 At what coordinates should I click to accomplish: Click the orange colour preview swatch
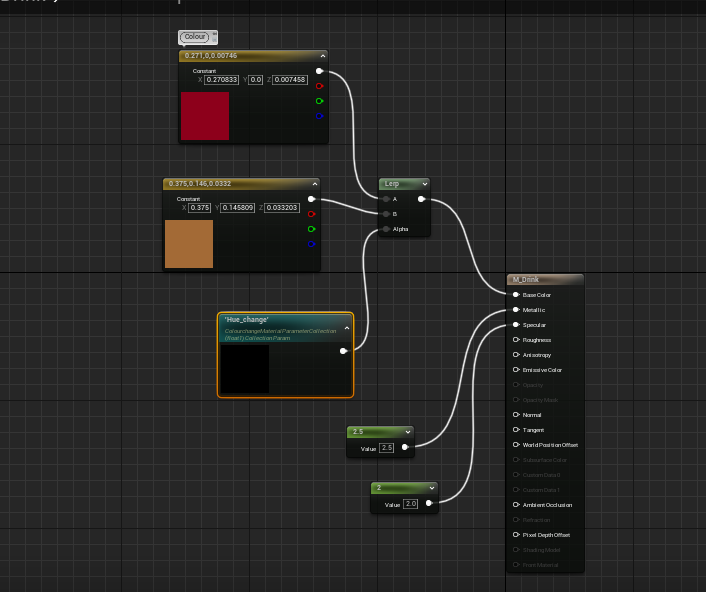coord(189,244)
